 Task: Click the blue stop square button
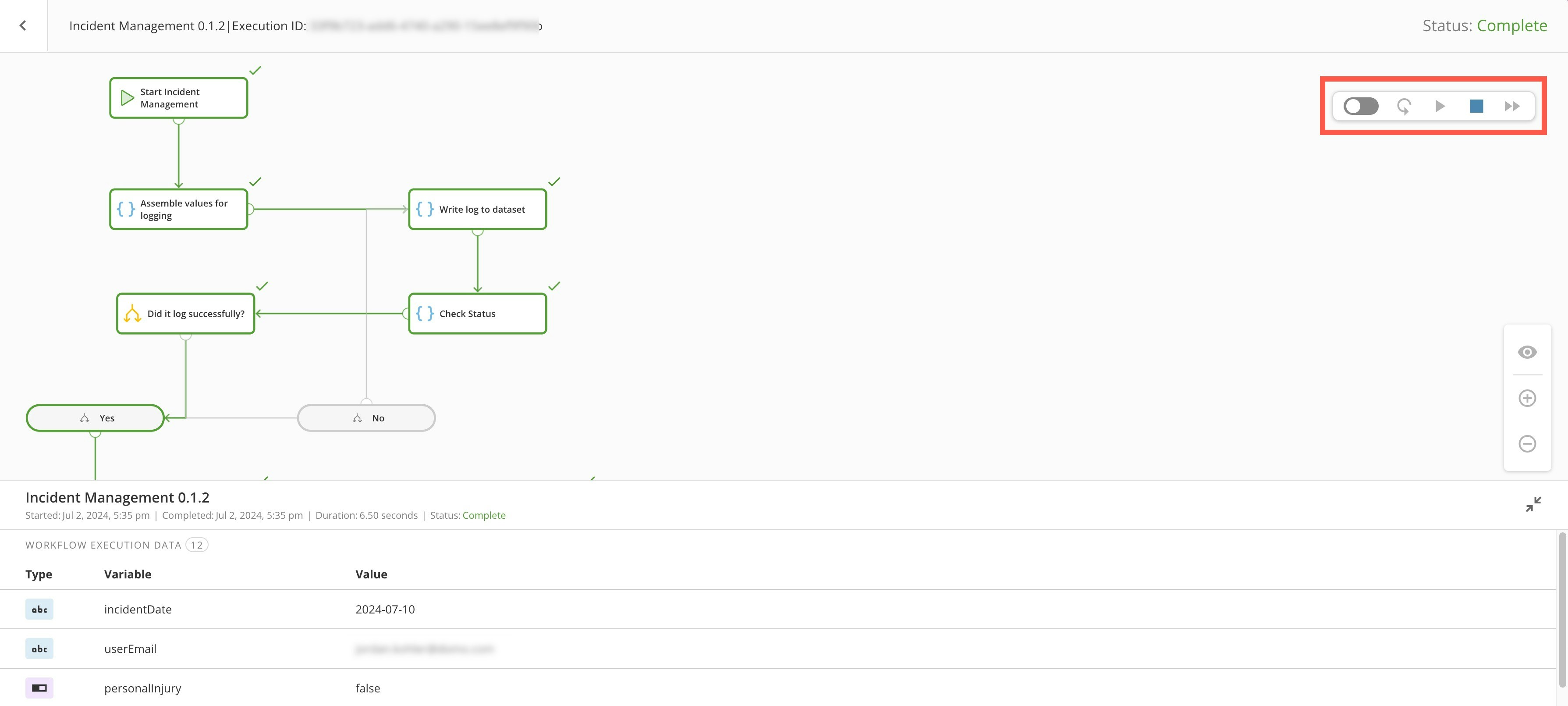point(1476,106)
